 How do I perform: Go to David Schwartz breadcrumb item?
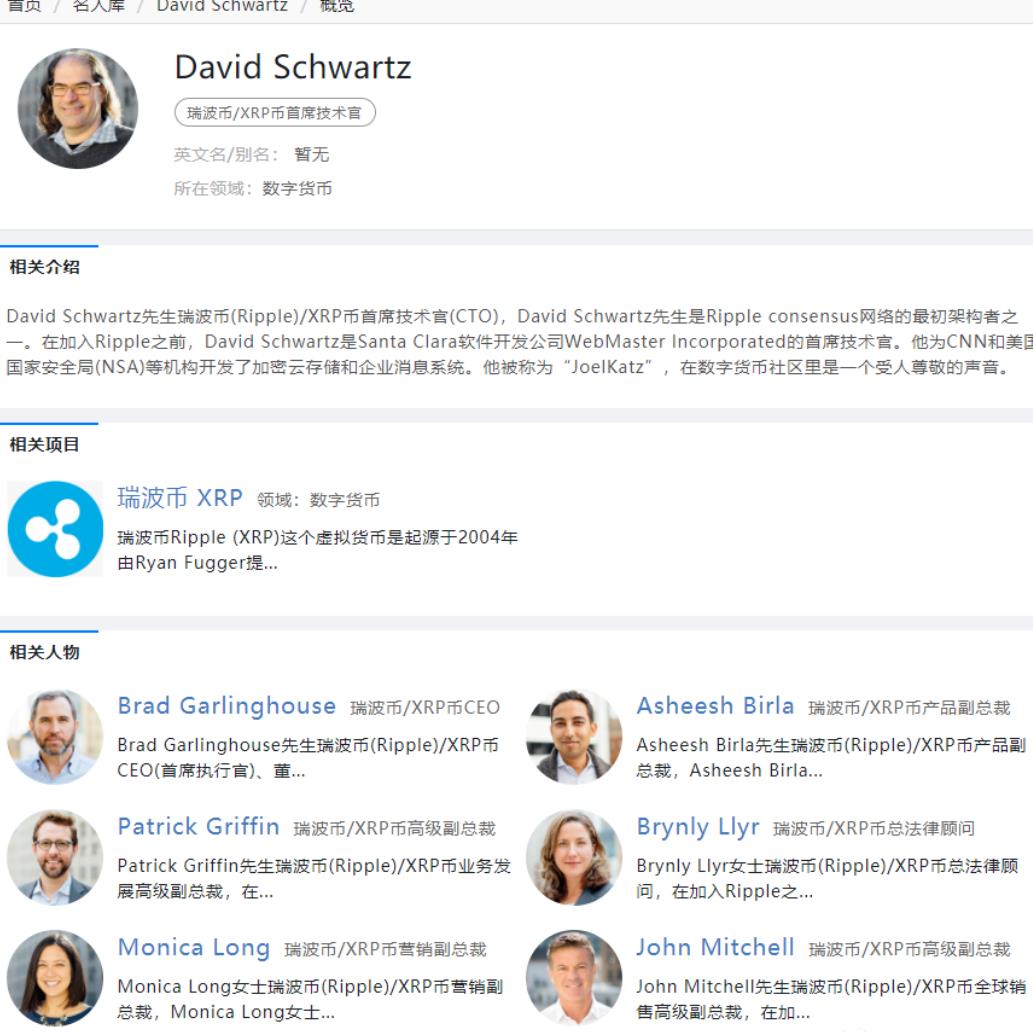[222, 6]
